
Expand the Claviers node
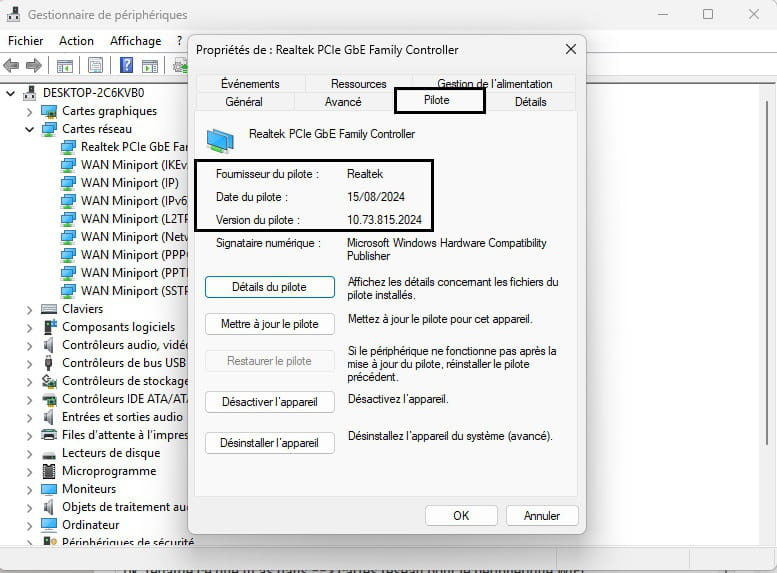(29, 310)
